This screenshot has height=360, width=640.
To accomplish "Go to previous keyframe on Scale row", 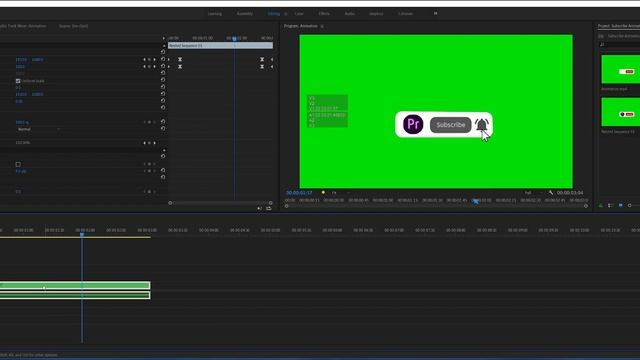I will click(x=144, y=67).
